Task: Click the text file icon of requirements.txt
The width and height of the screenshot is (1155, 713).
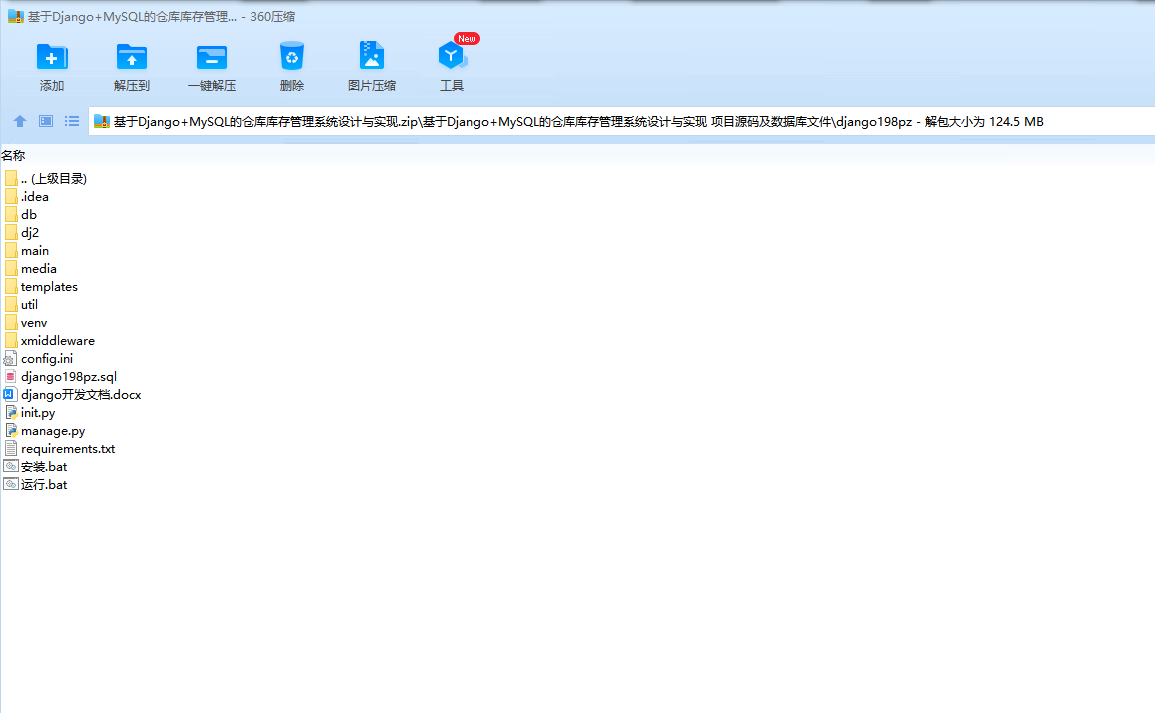Action: [10, 449]
